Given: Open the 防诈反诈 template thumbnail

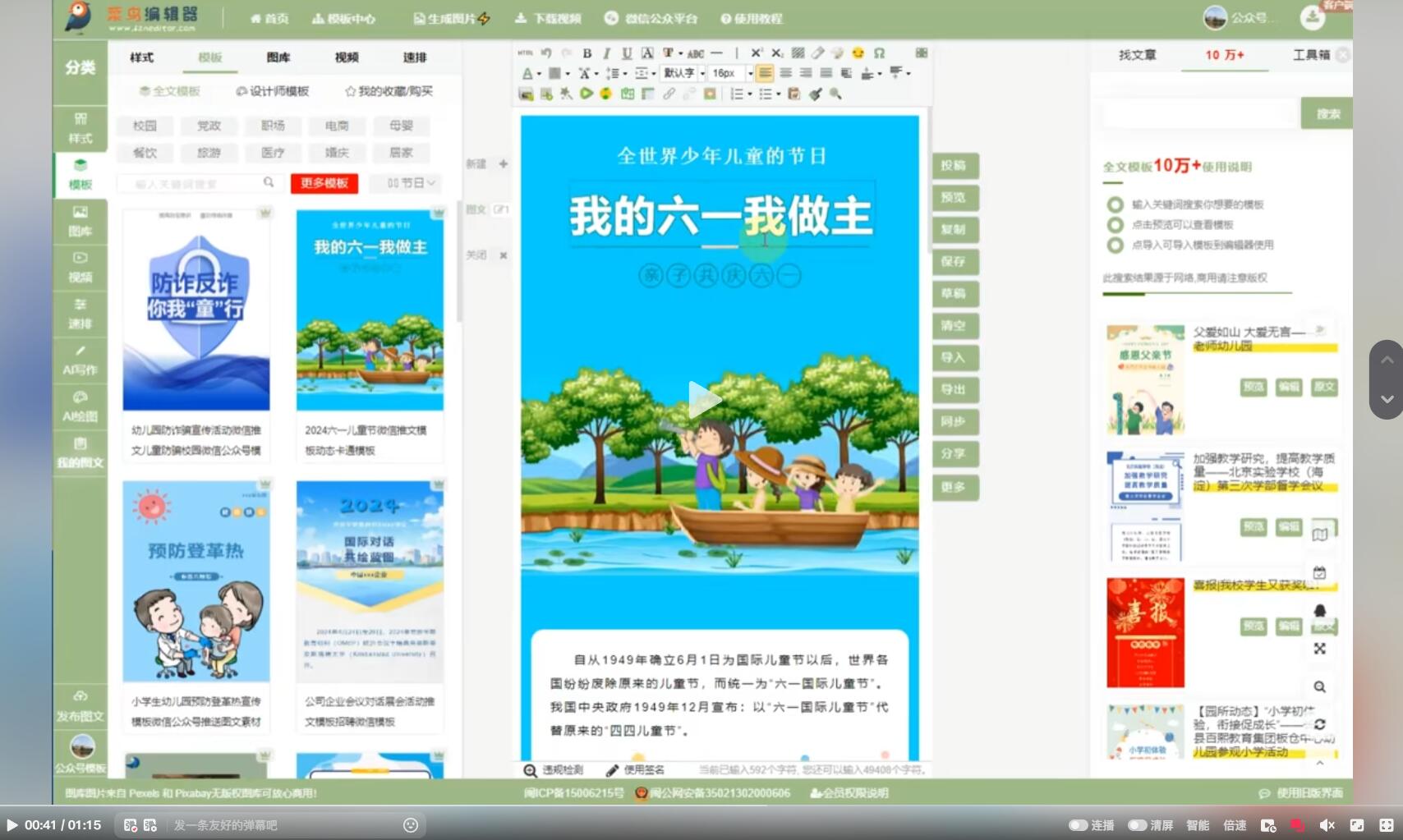Looking at the screenshot, I should [196, 310].
